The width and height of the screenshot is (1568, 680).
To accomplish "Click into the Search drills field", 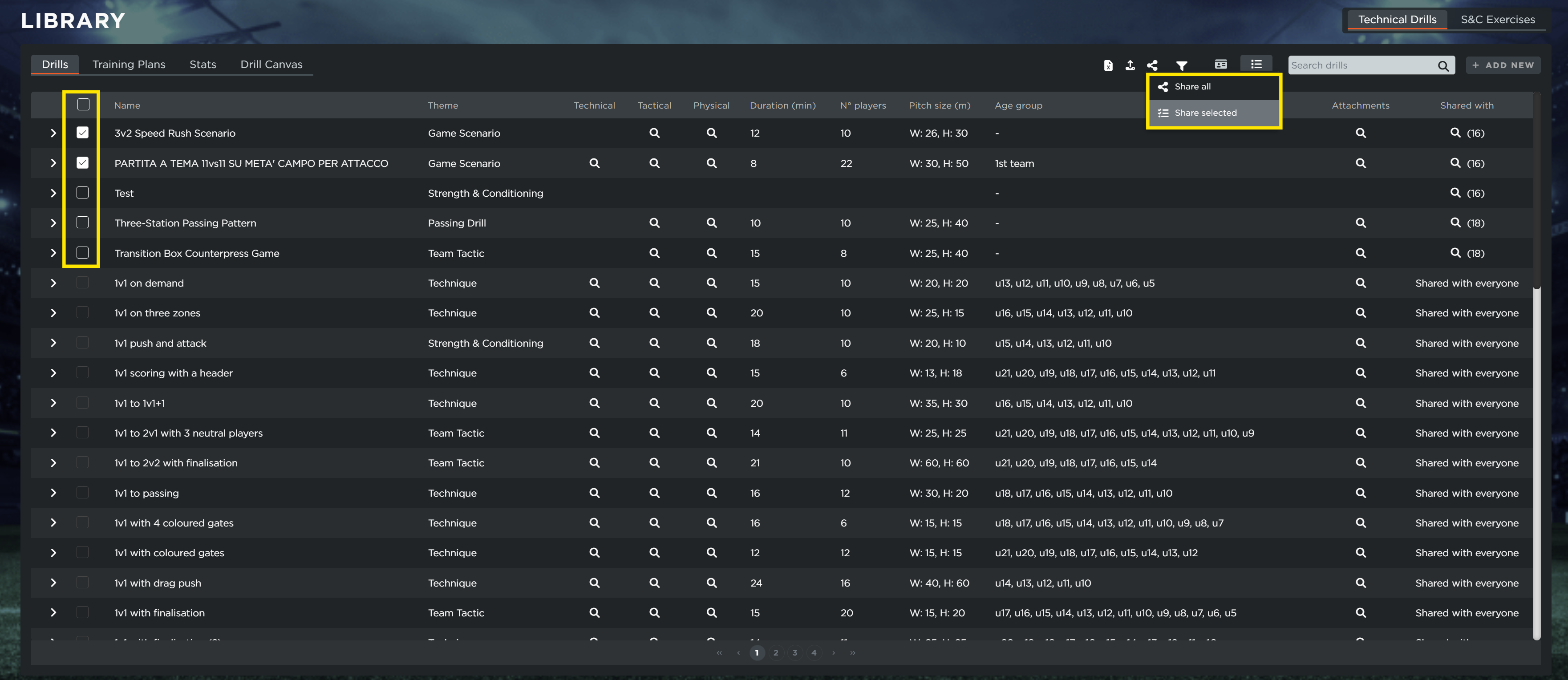I will click(x=1361, y=65).
